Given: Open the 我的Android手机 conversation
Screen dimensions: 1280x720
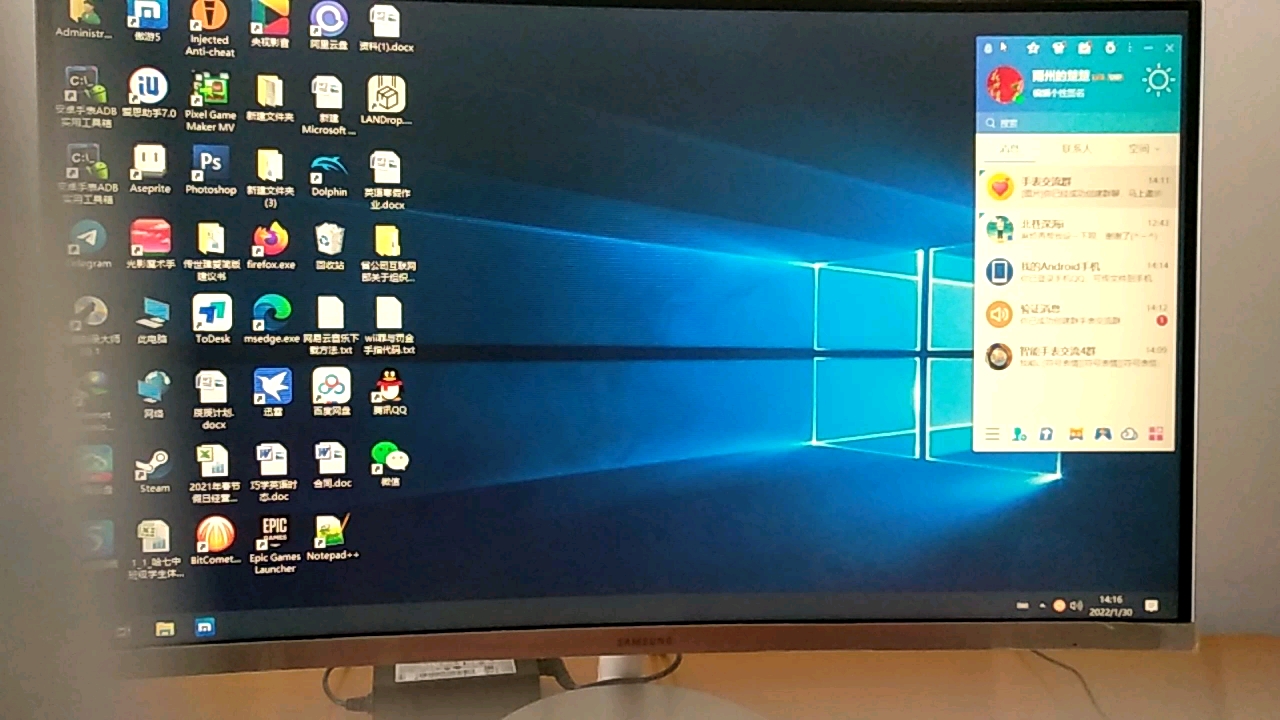Looking at the screenshot, I should [1077, 271].
